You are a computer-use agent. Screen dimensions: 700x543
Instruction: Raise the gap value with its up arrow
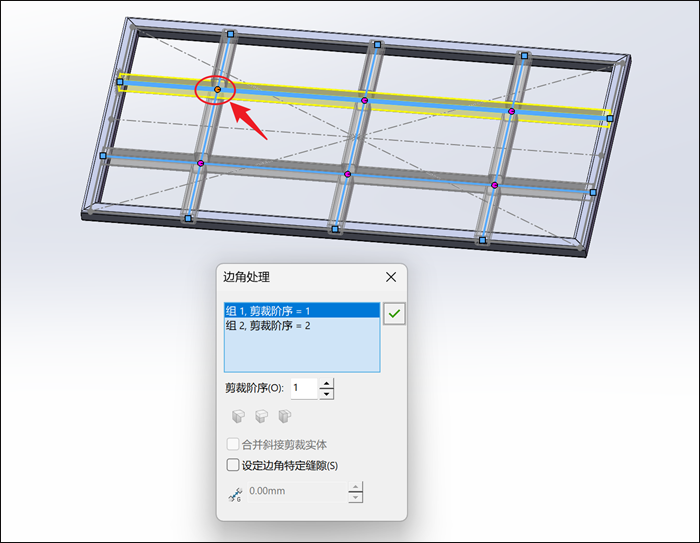click(355, 487)
